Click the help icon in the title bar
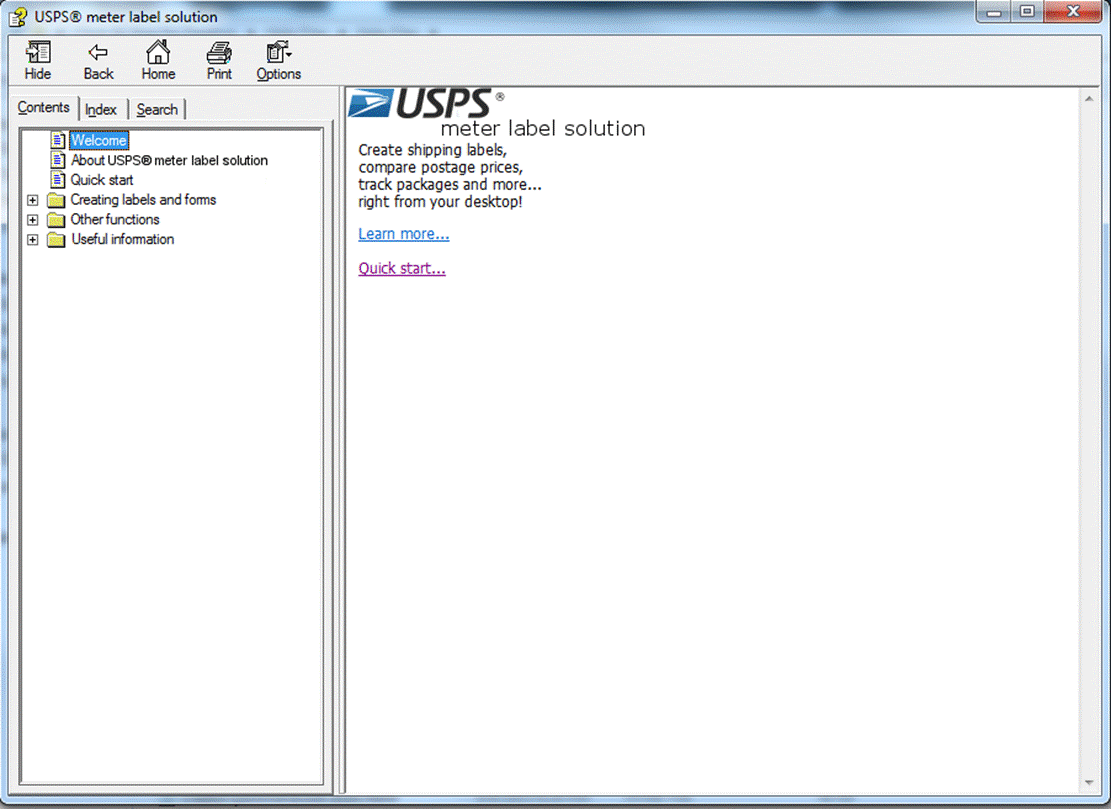Image resolution: width=1111 pixels, height=809 pixels. (x=18, y=16)
